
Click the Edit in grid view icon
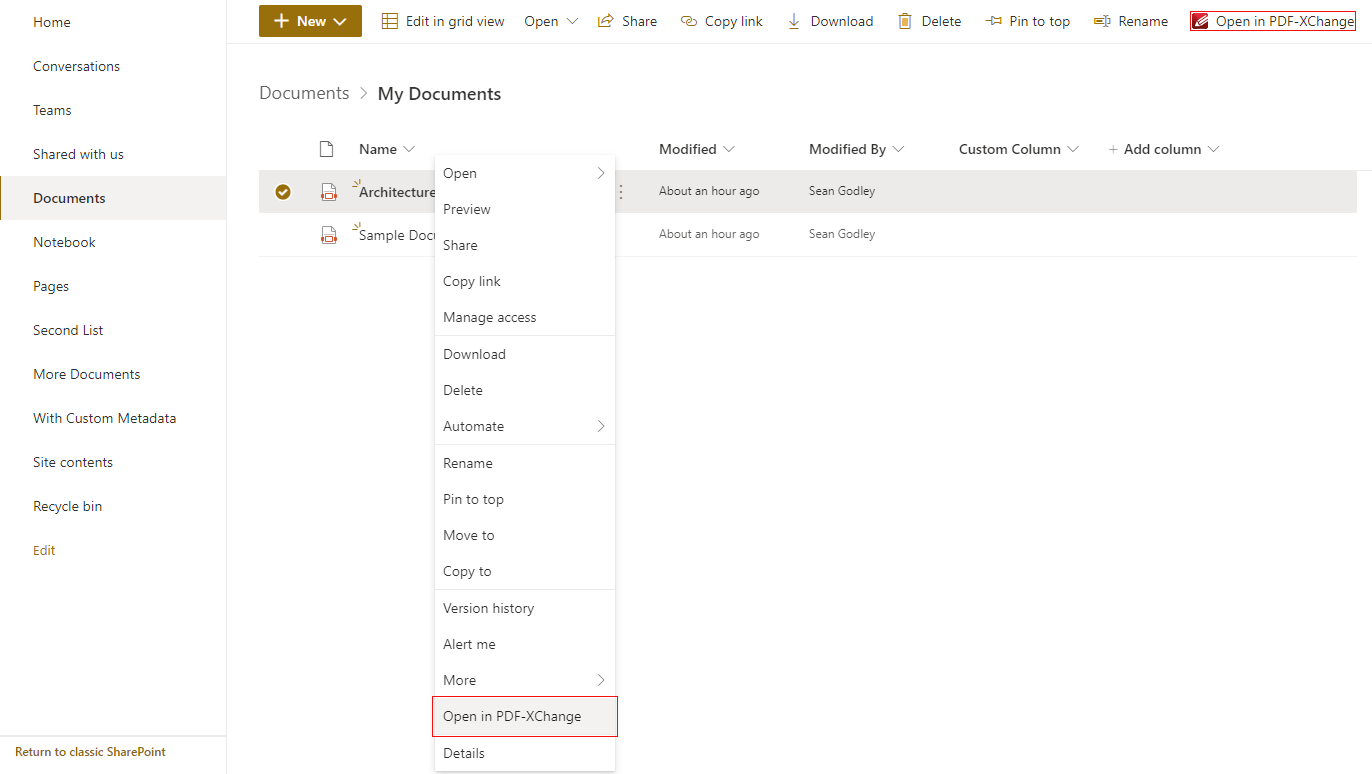[x=390, y=21]
